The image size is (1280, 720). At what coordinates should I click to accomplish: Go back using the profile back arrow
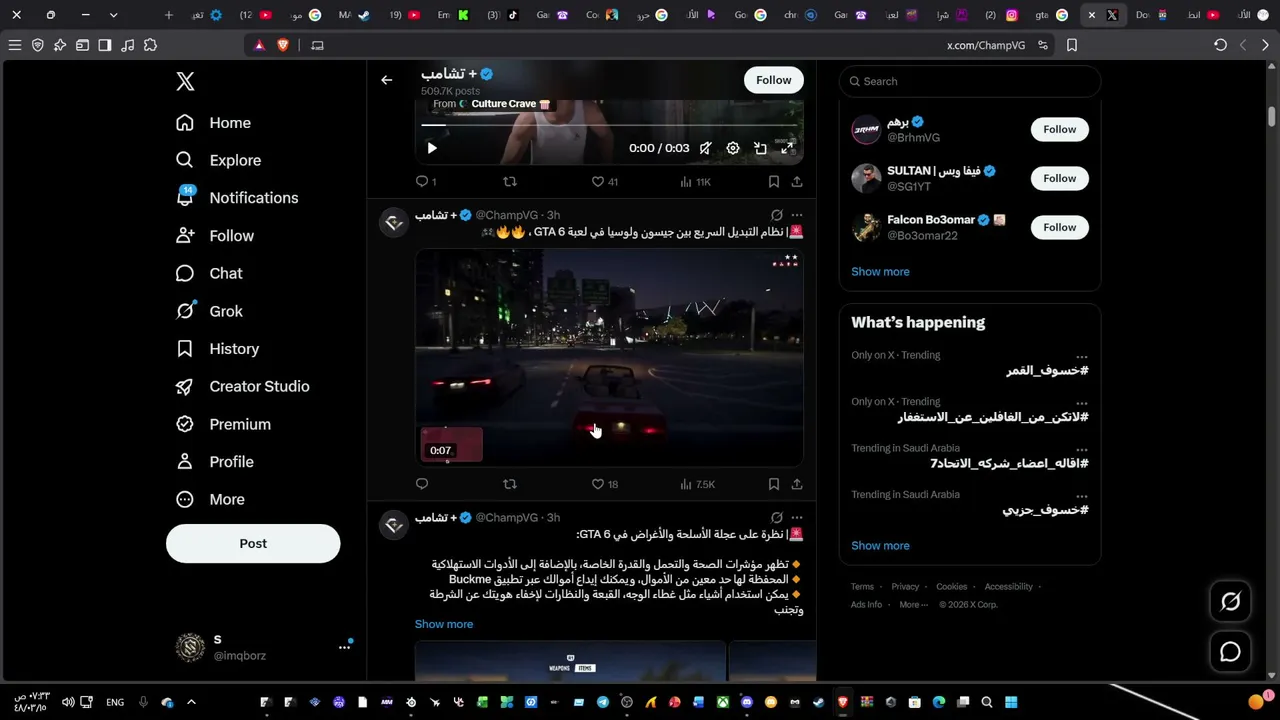tap(387, 80)
